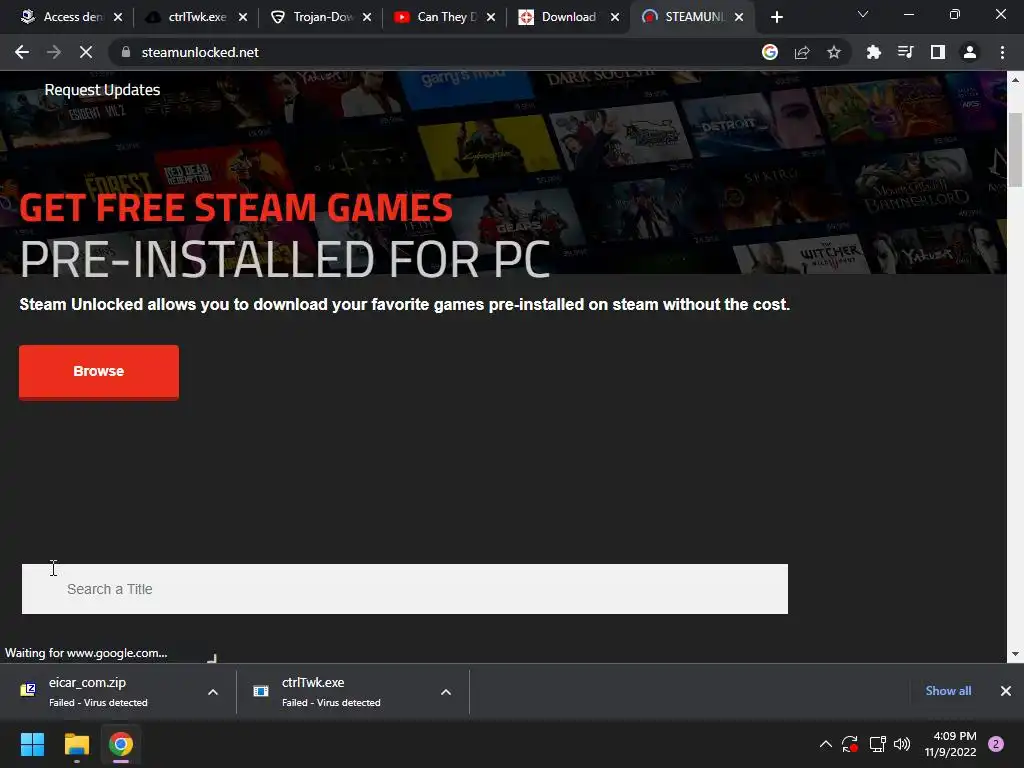Expand options for ctrlTwk.exe download
Screen dimensions: 1024x768
point(446,692)
